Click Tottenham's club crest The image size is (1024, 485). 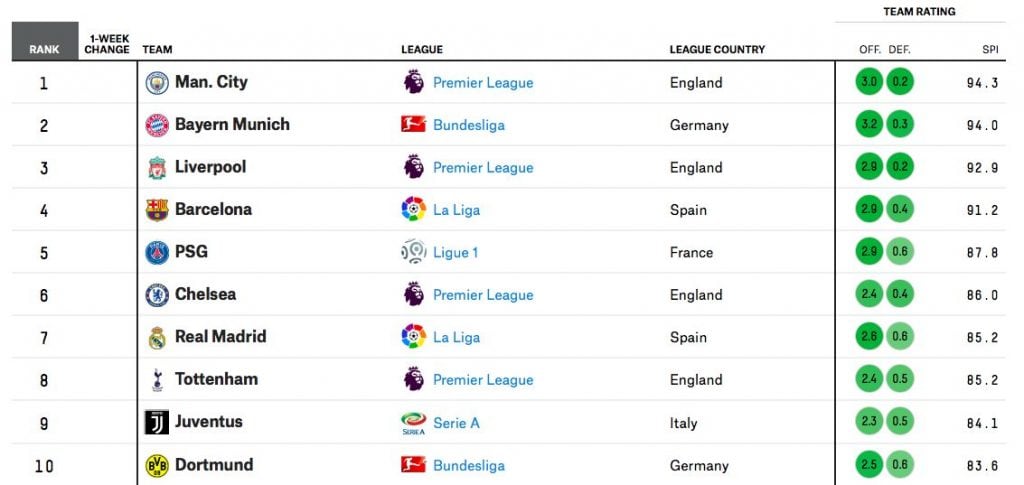pyautogui.click(x=157, y=380)
